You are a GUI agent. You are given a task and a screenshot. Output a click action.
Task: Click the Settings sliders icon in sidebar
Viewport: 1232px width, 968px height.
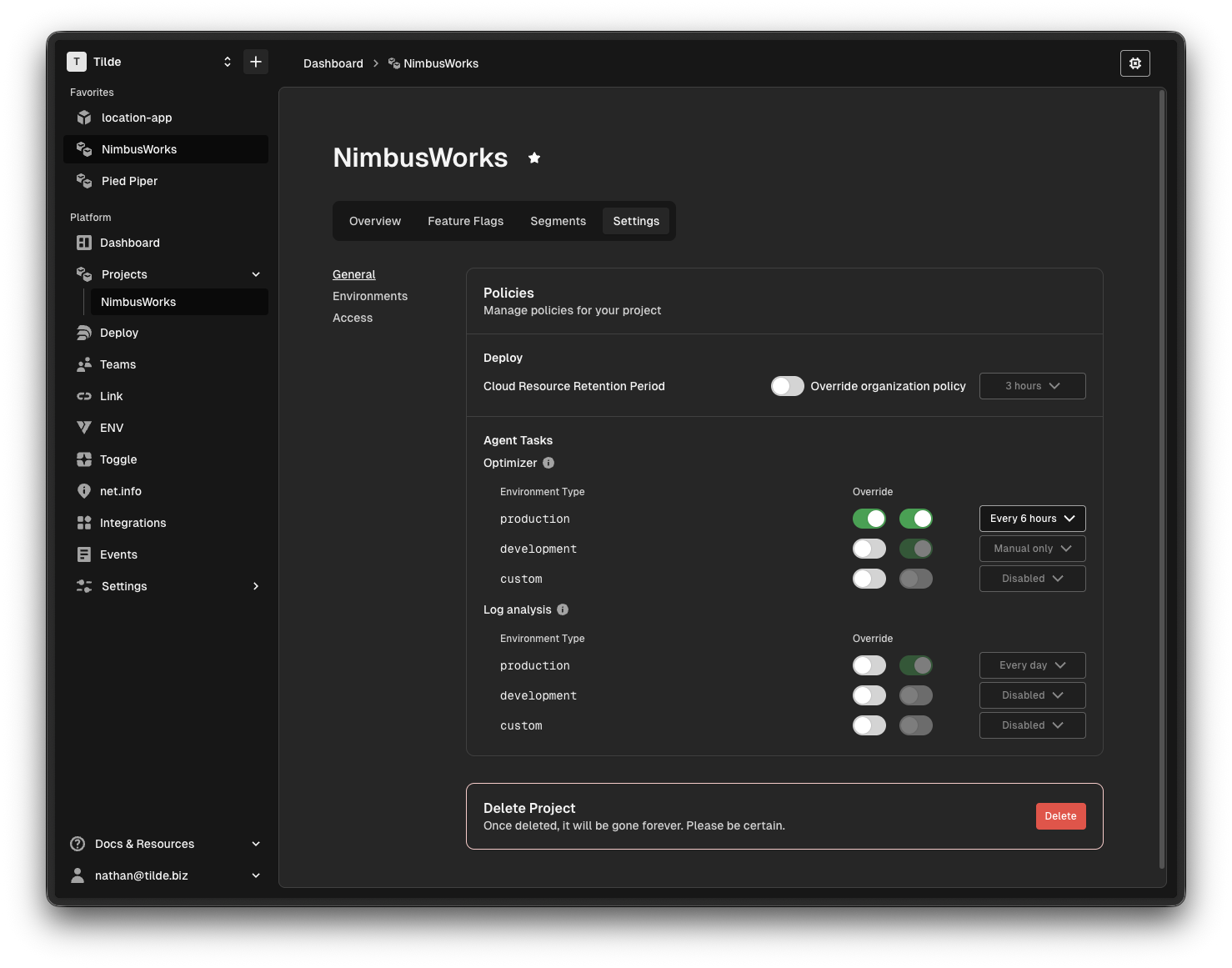(84, 586)
